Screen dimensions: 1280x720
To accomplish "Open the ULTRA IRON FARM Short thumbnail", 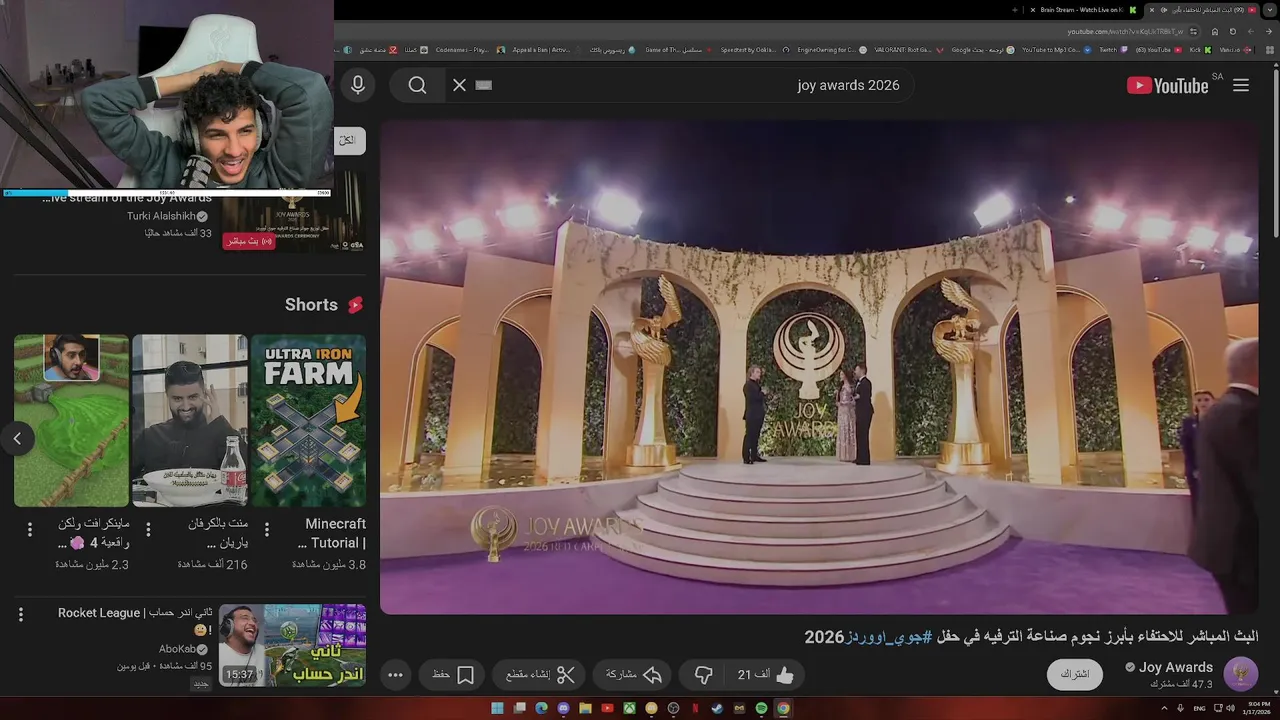I will click(x=308, y=421).
